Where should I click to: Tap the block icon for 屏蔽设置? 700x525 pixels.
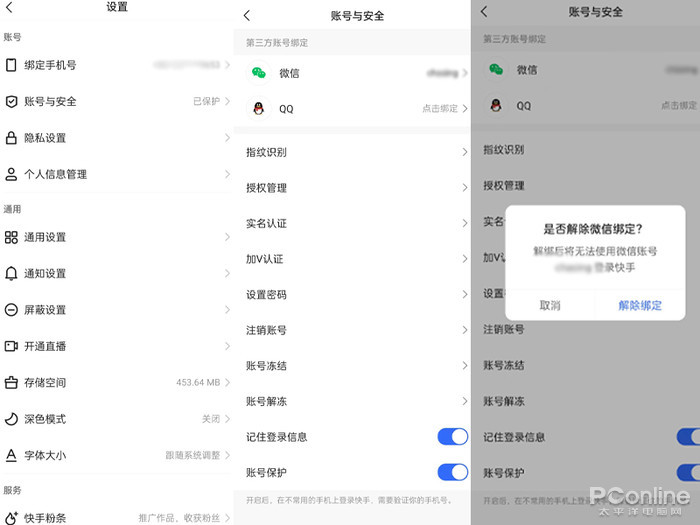point(11,310)
